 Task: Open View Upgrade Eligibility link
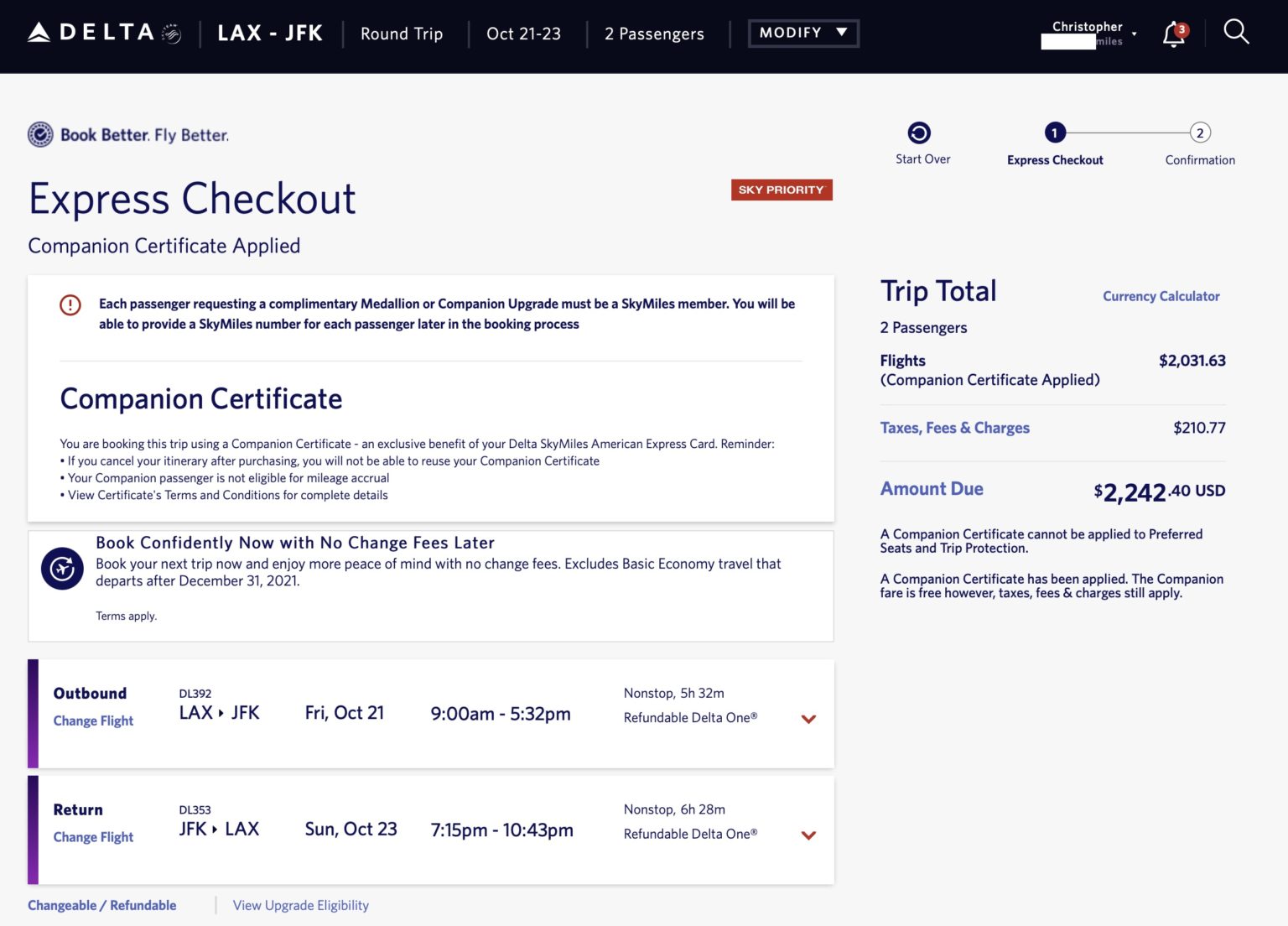300,905
